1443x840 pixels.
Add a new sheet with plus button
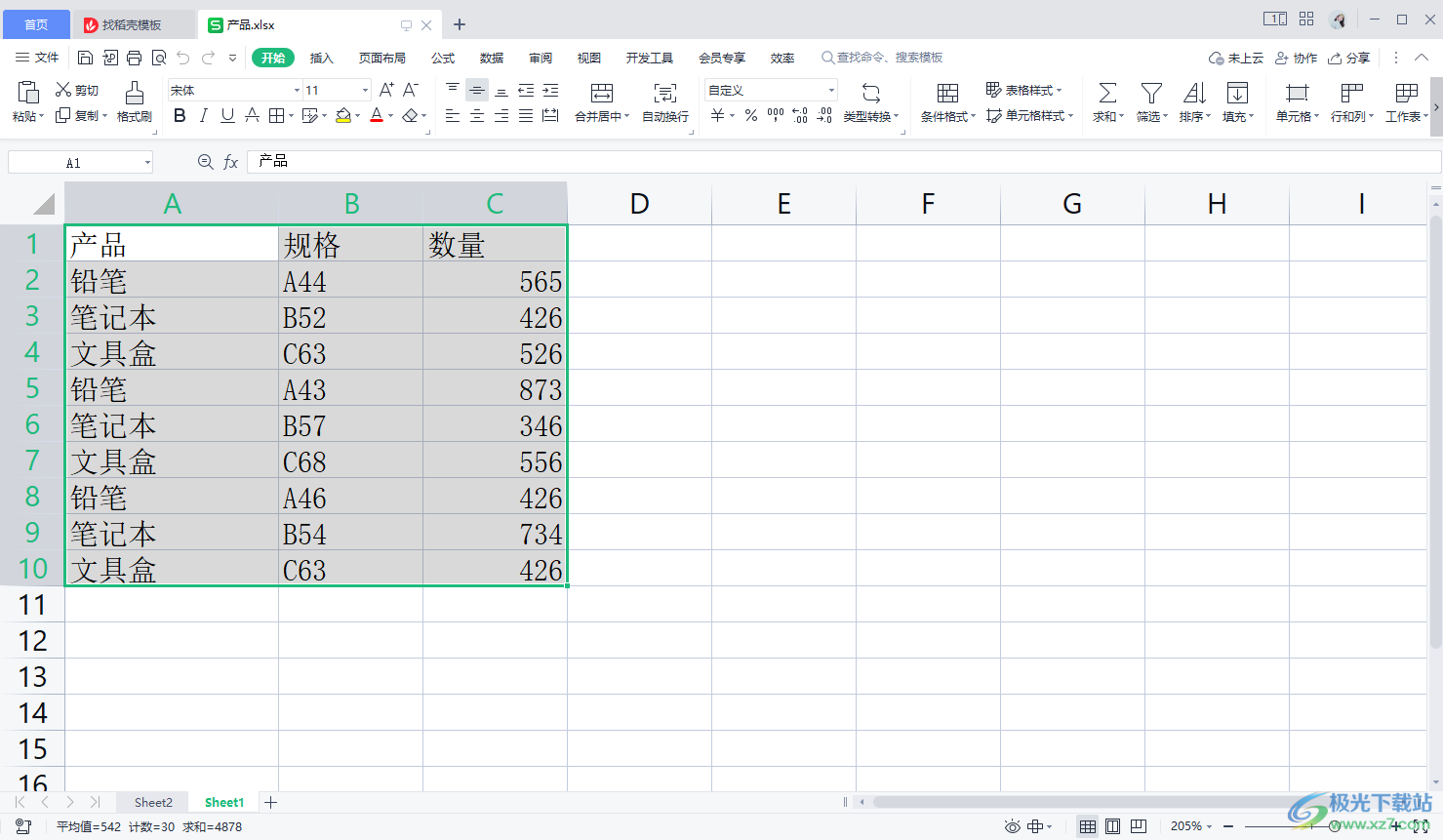271,802
